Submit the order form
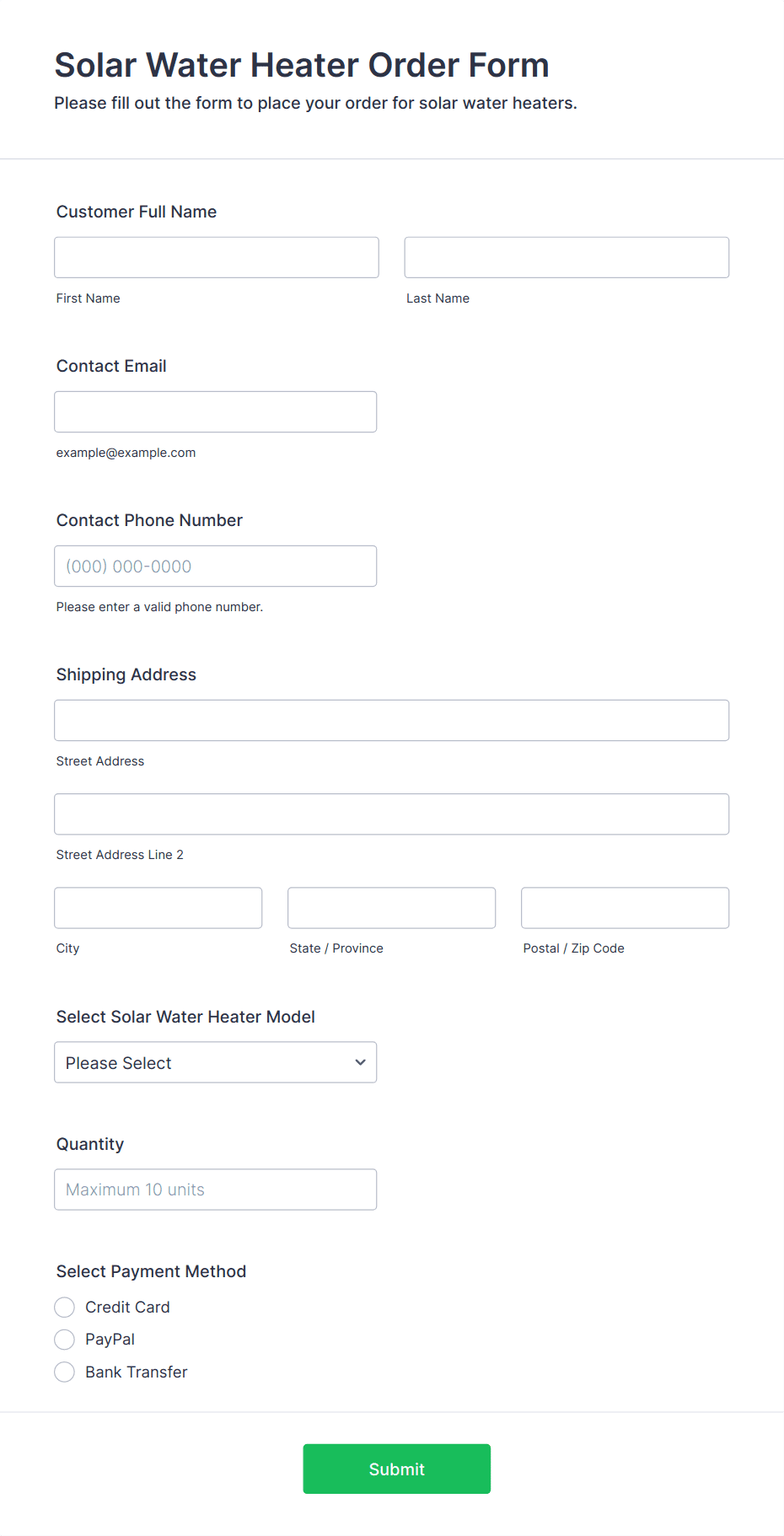This screenshot has height=1536, width=784. pos(397,1469)
